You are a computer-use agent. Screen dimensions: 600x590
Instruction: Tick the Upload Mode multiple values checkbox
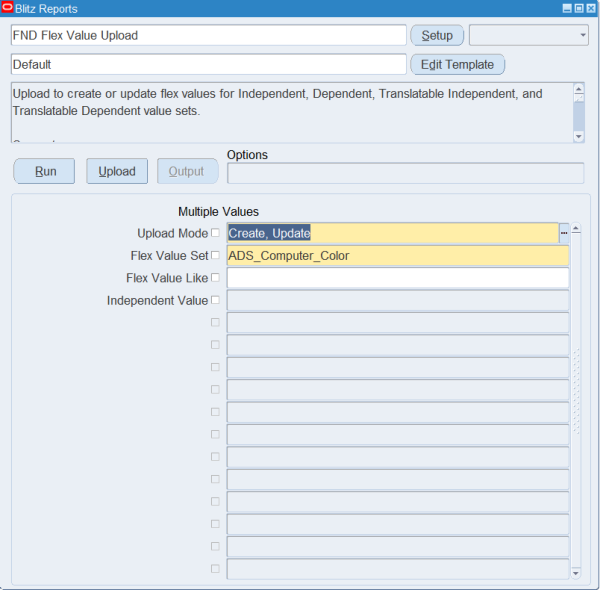tap(215, 233)
